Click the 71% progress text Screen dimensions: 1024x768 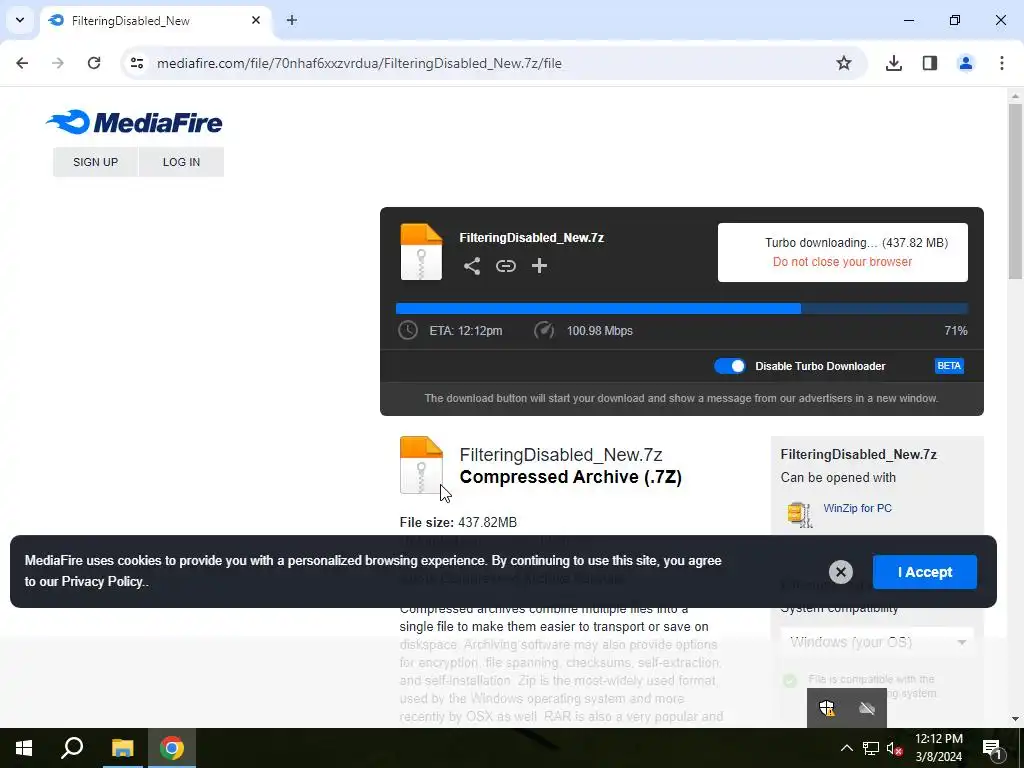[955, 330]
